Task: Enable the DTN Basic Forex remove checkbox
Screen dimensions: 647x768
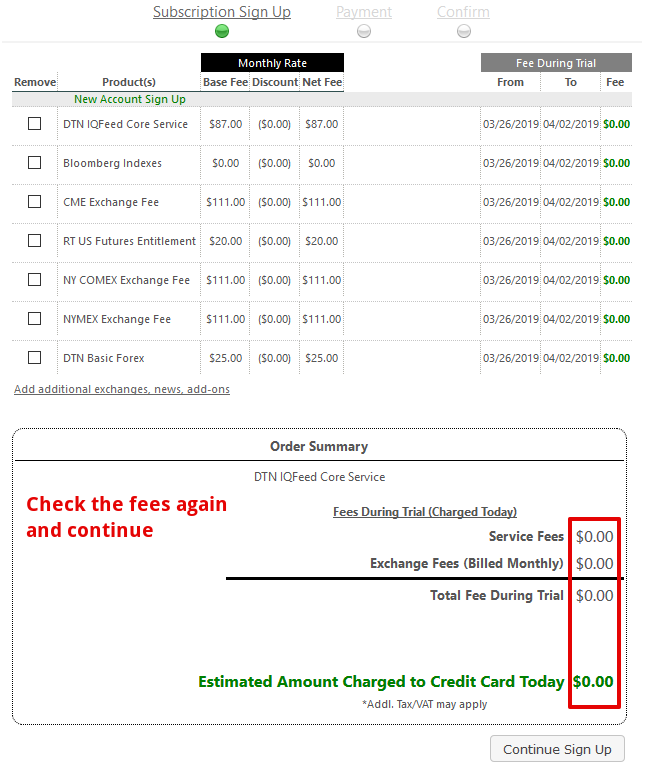Action: [35, 358]
